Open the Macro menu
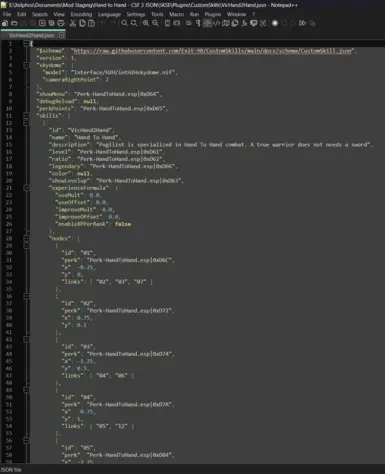The image size is (385, 474). coord(176,14)
